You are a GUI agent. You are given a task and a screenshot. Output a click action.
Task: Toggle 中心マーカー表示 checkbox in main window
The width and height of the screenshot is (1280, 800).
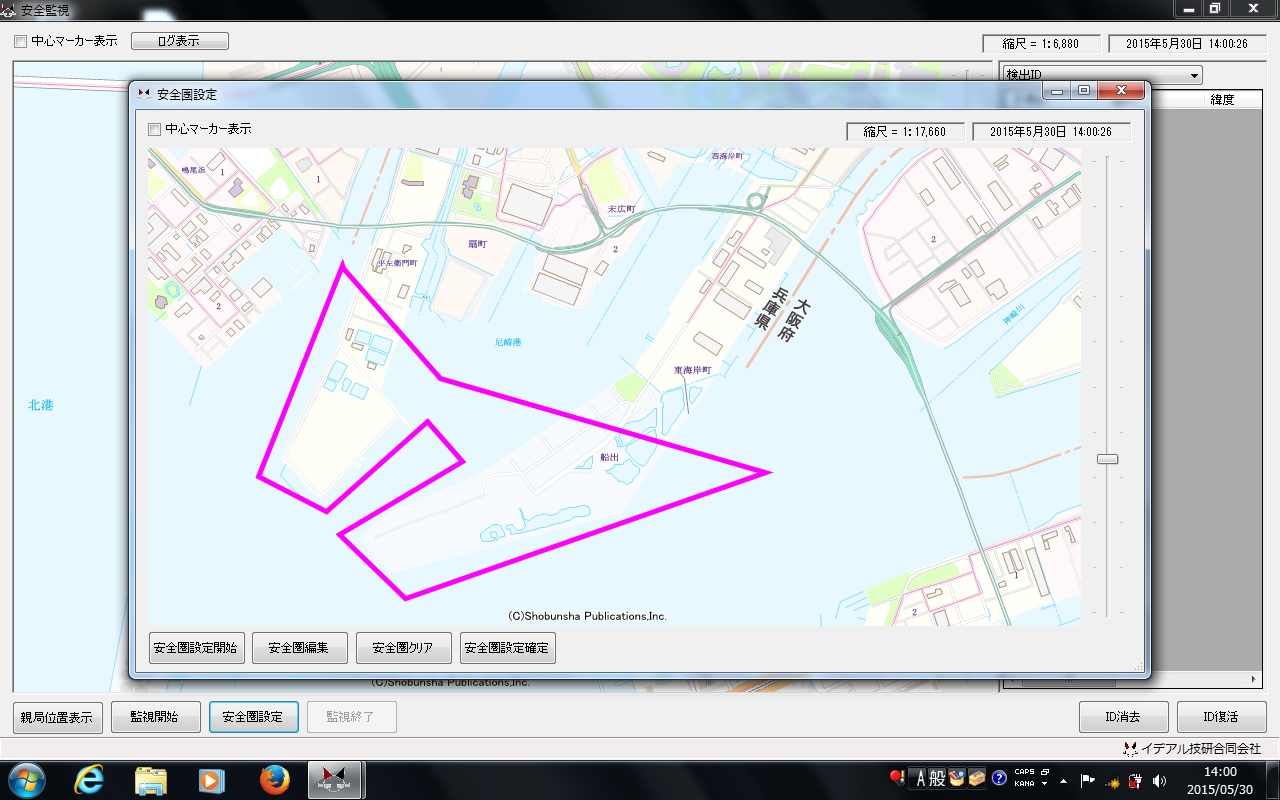(20, 42)
